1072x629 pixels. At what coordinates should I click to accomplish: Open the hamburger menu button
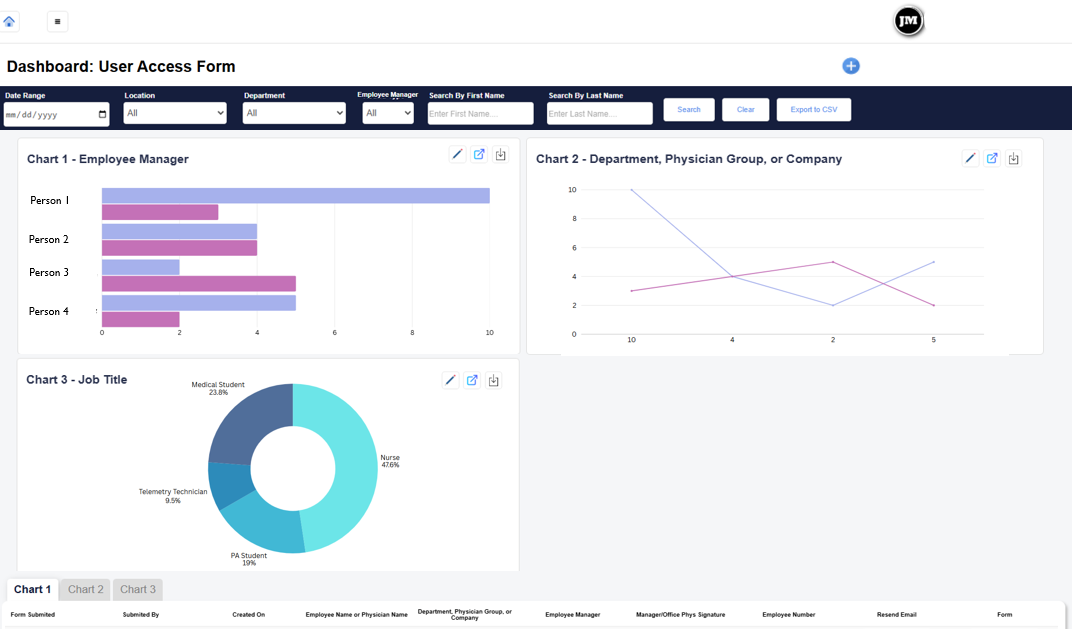pos(57,21)
